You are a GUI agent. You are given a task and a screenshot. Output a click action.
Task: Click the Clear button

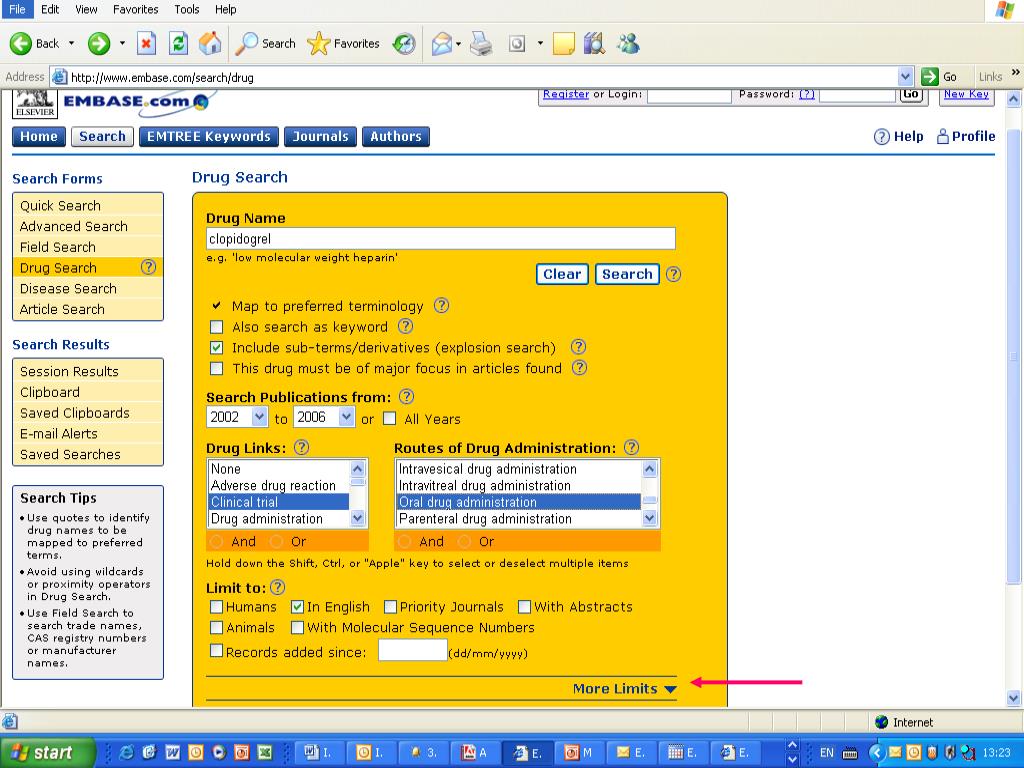point(562,274)
